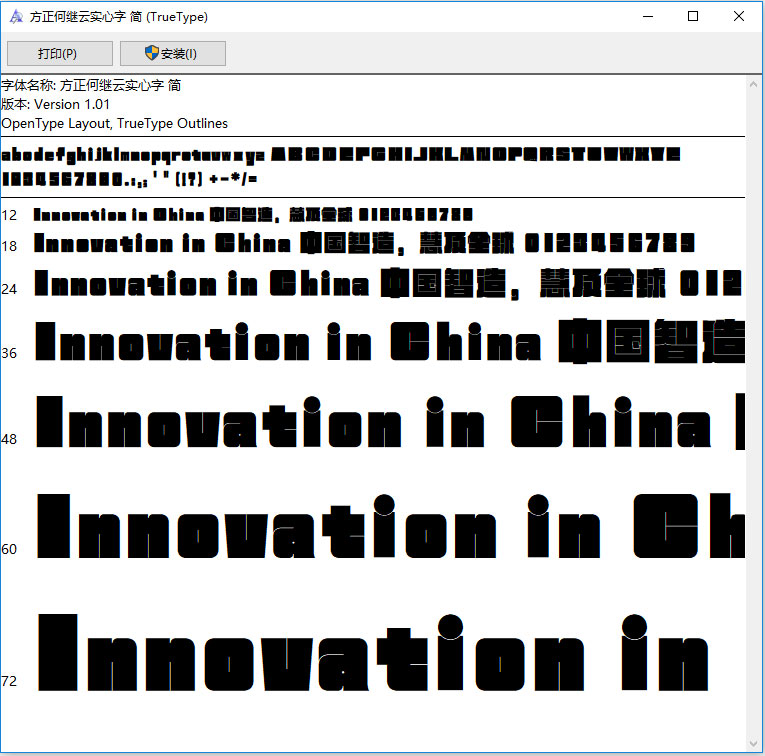Click the scroll up arrow of the scrollbar
This screenshot has width=765, height=756.
click(x=753, y=85)
